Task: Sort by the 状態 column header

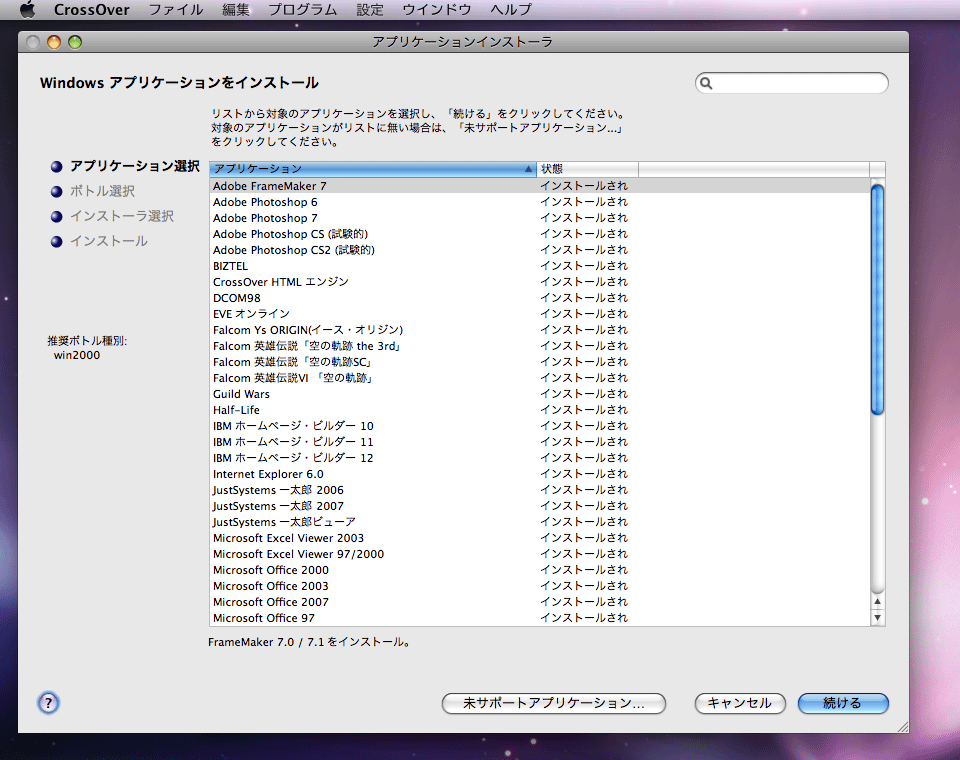Action: [587, 168]
